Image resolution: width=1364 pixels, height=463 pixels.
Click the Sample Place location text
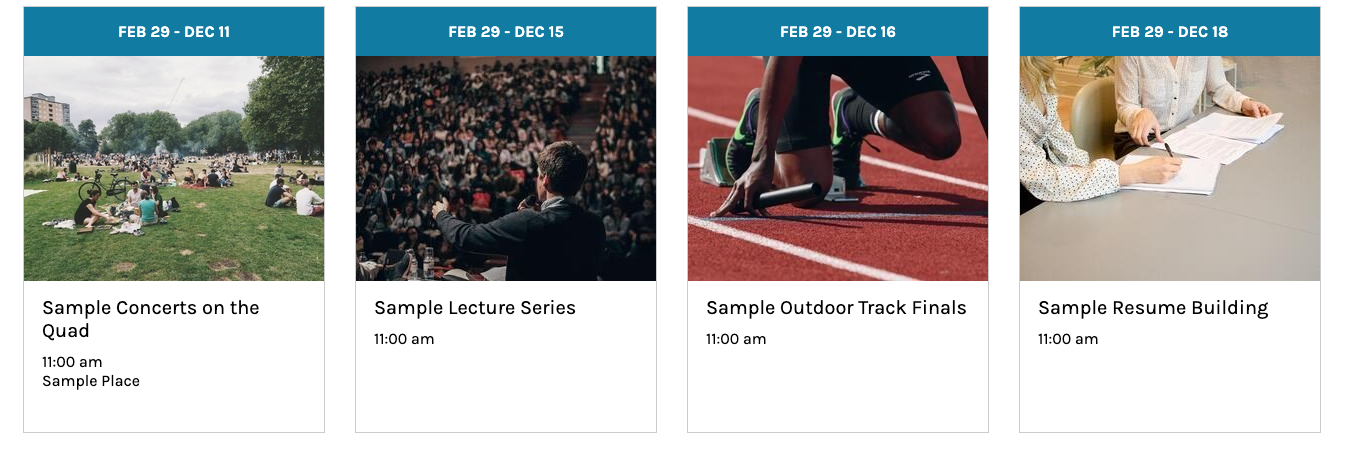pos(91,381)
